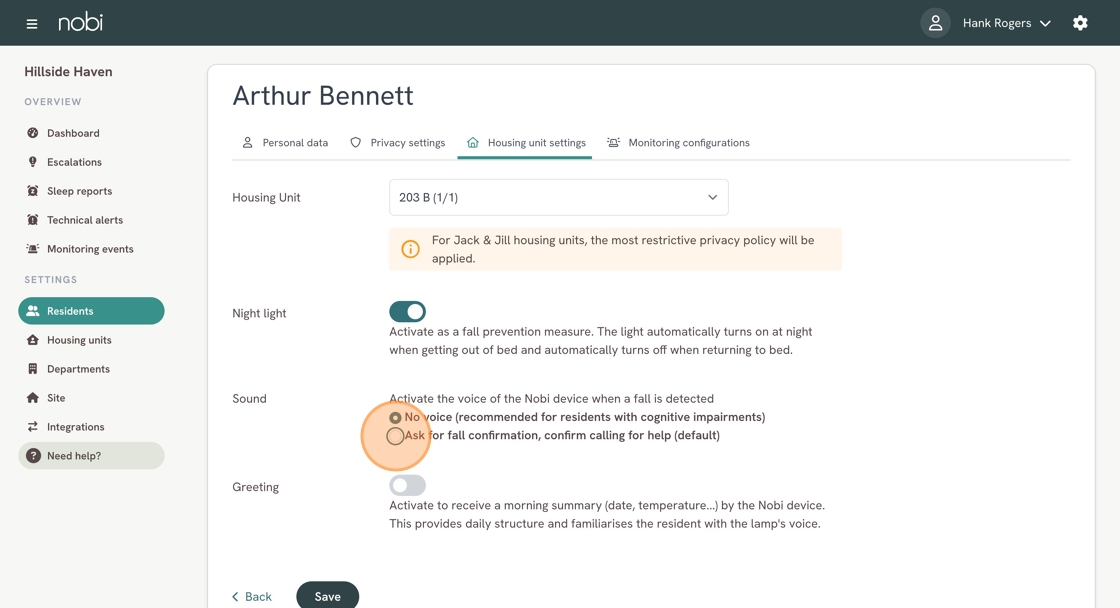Enable the Greeting toggle
Image resolution: width=1120 pixels, height=608 pixels.
[407, 486]
